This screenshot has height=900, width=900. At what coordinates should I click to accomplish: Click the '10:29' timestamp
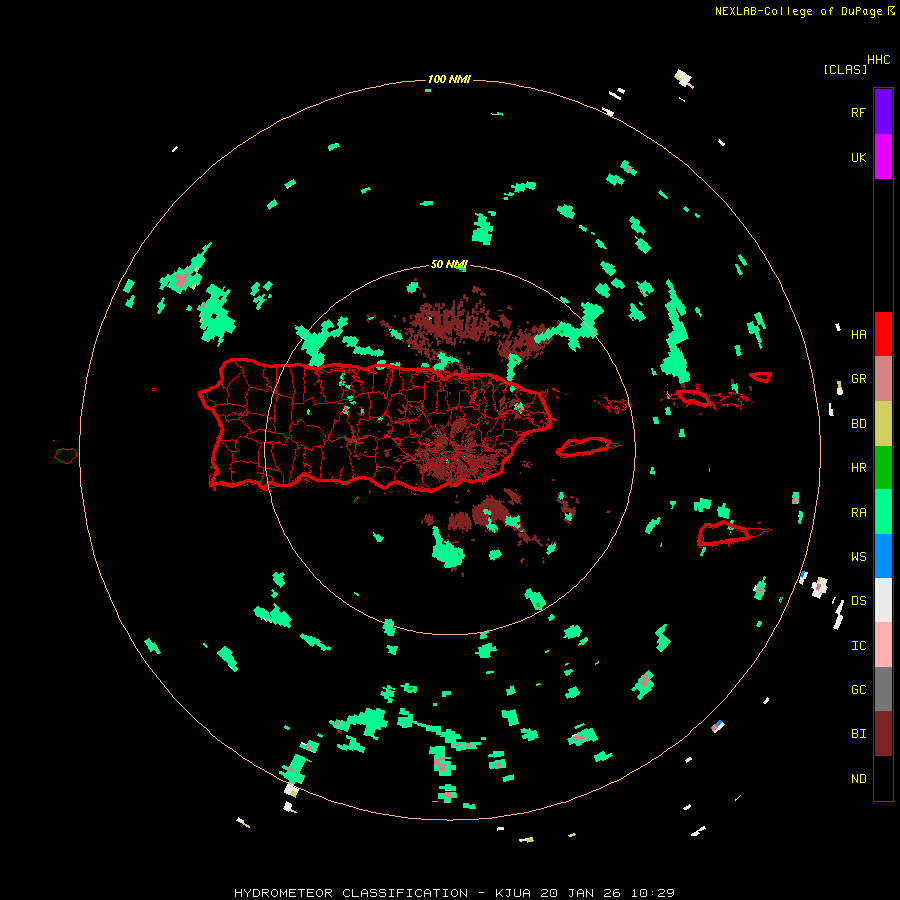click(x=653, y=893)
